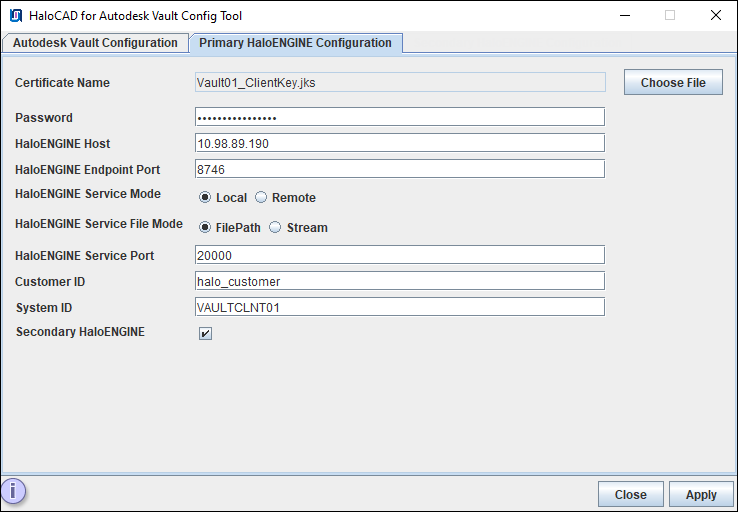Edit the Customer ID text box
Screen dimensions: 738x512
(400, 281)
